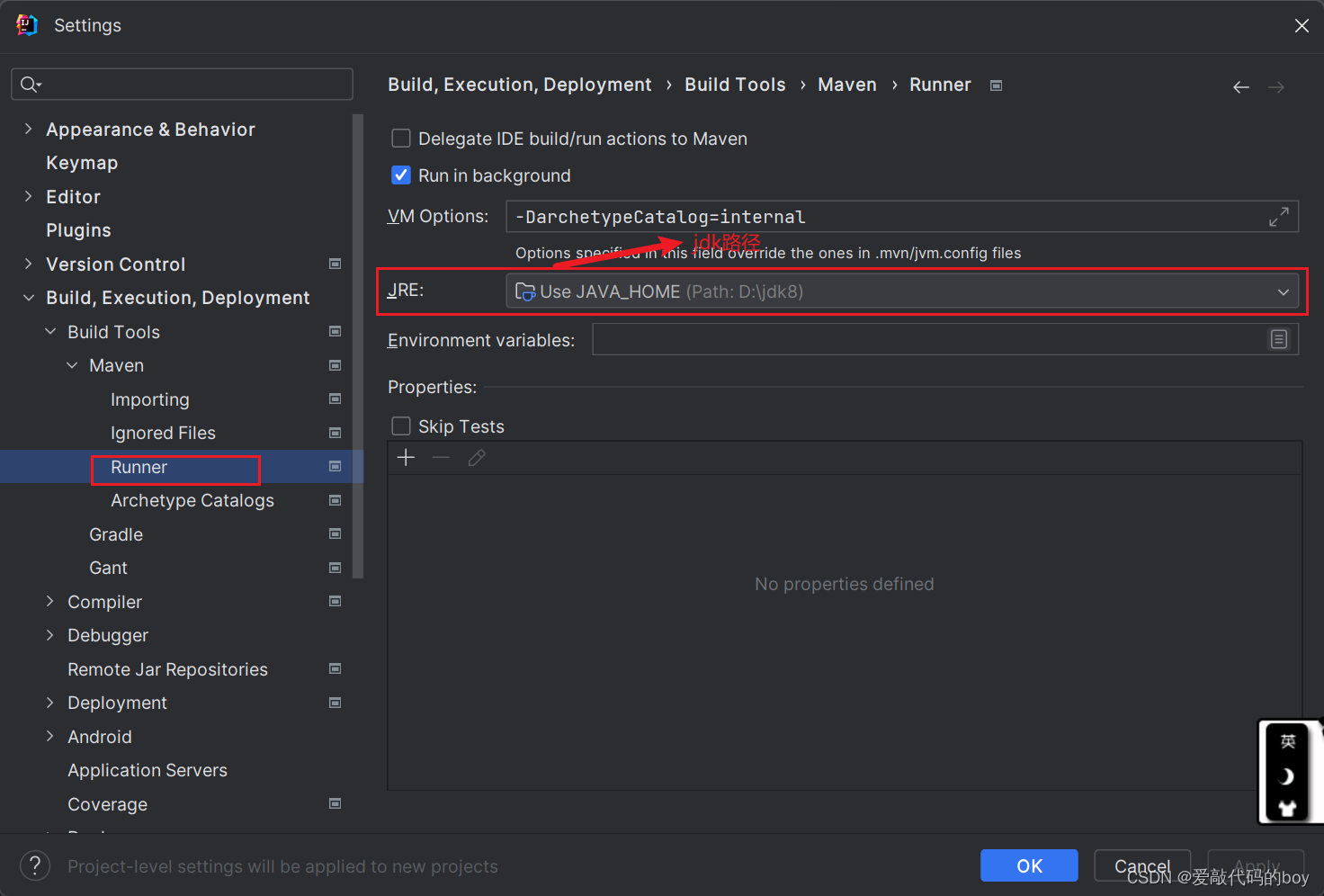1324x896 pixels.
Task: Enable Skip Tests
Action: [x=401, y=426]
